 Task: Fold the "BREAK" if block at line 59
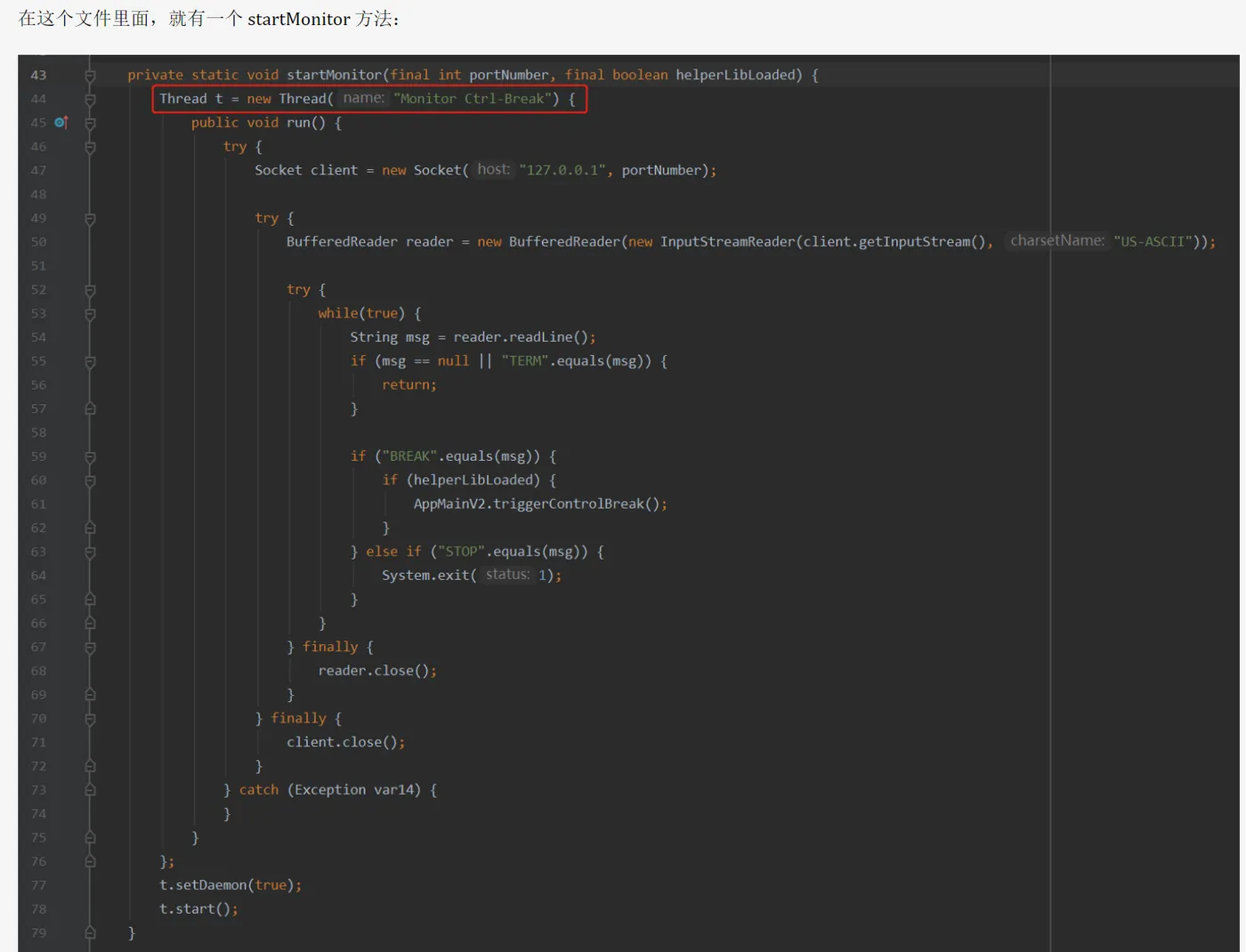click(x=90, y=457)
